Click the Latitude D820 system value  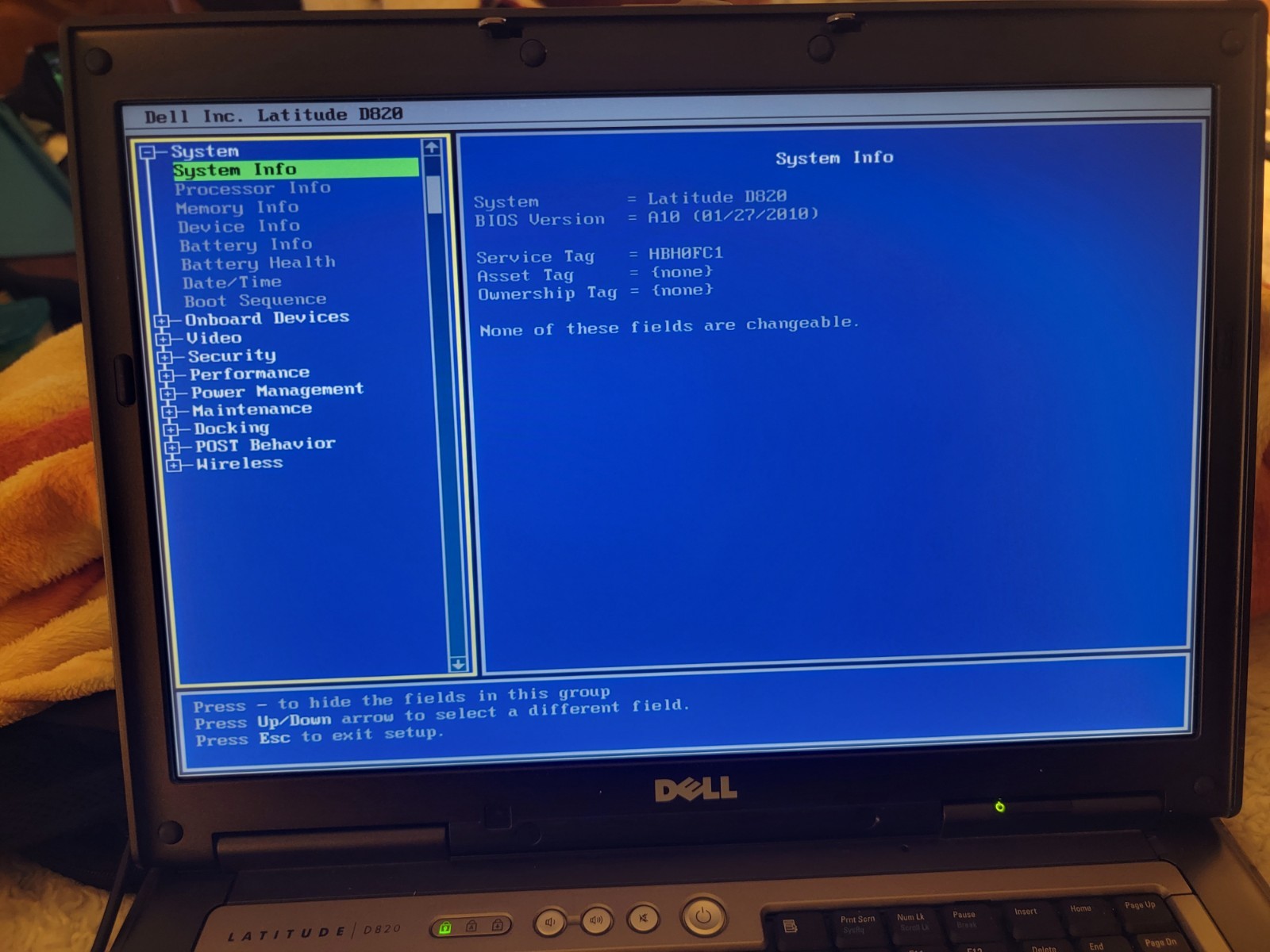pos(718,197)
